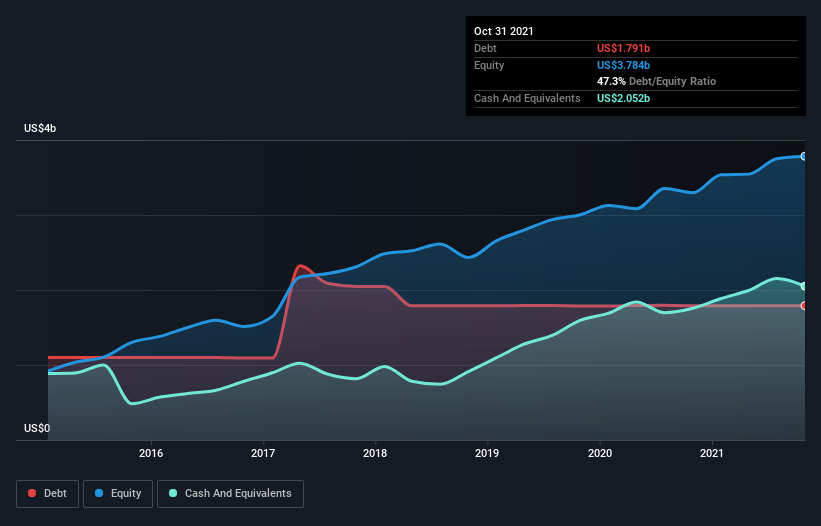The width and height of the screenshot is (821, 526).
Task: Toggle the Equity series legend button
Action: 118,494
